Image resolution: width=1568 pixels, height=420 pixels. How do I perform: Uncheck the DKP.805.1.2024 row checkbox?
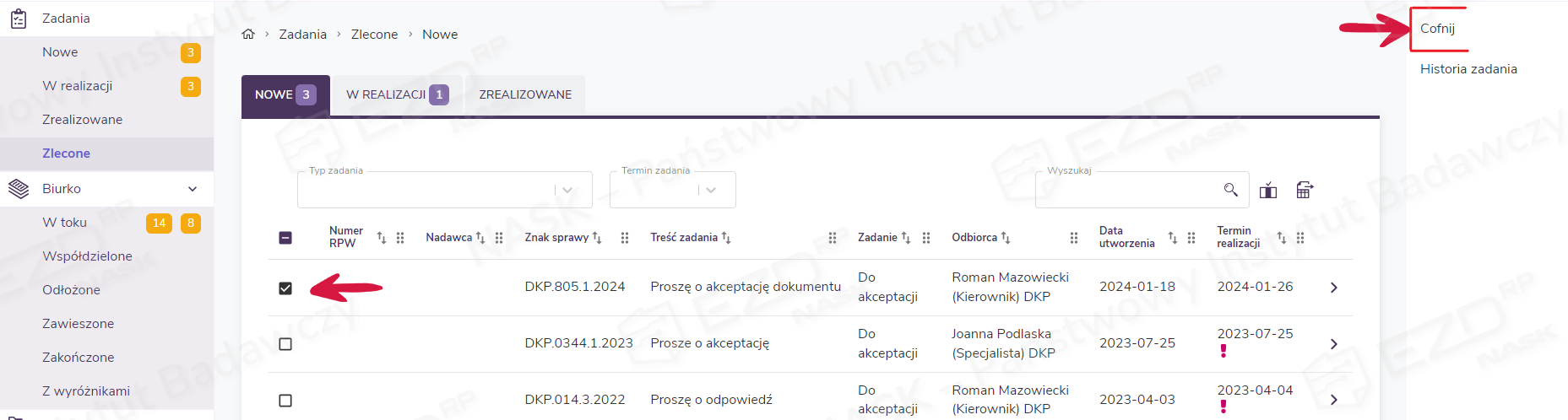tap(285, 288)
